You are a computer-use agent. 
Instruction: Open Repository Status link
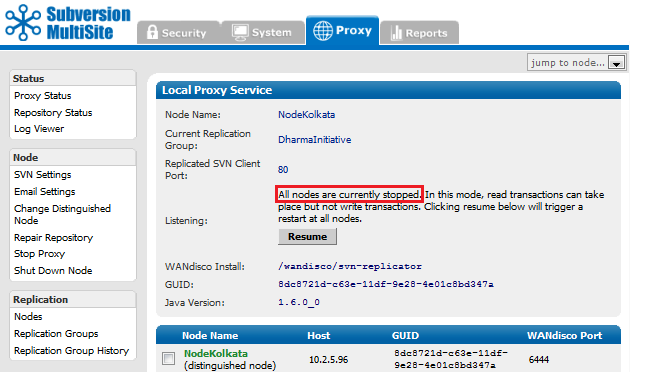53,113
